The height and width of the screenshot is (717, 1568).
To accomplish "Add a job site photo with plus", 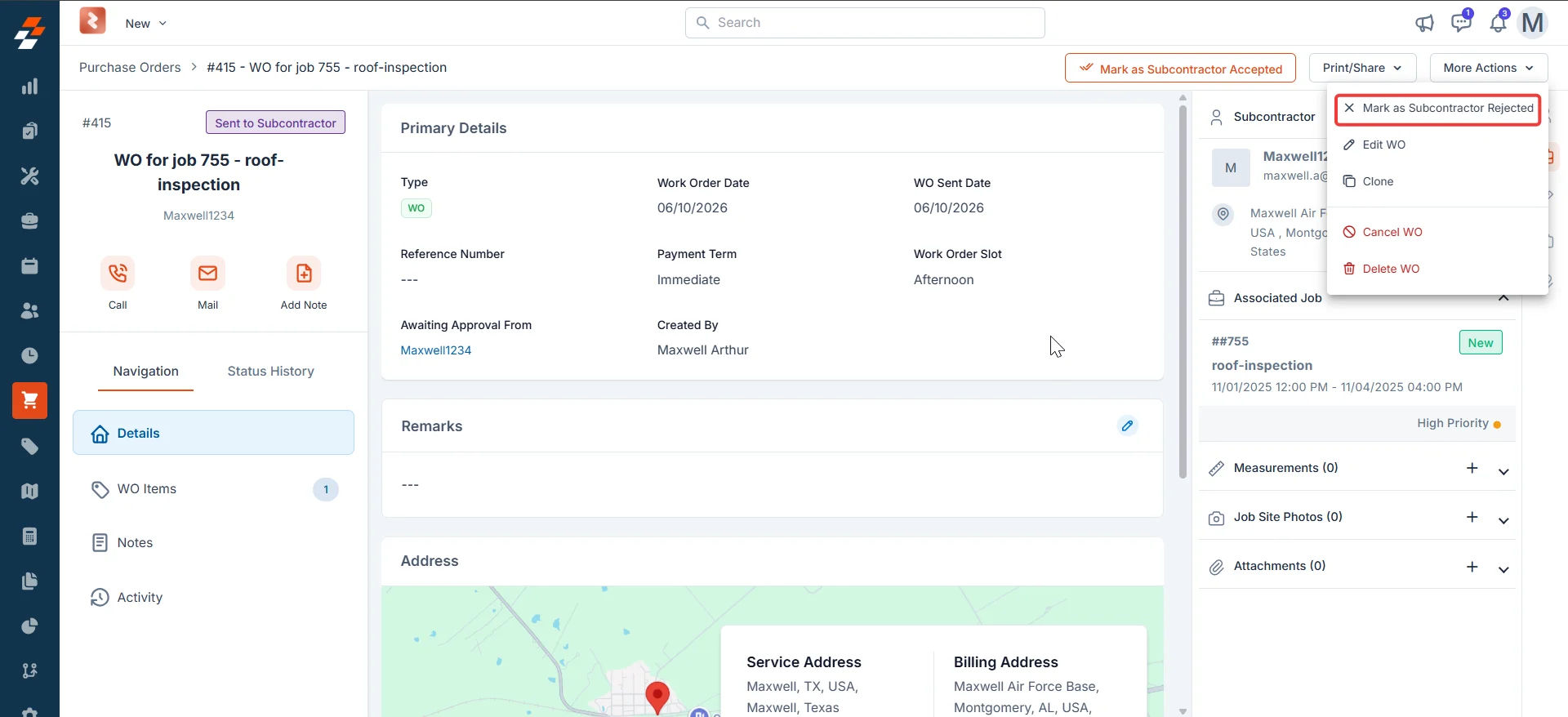I will 1472,517.
